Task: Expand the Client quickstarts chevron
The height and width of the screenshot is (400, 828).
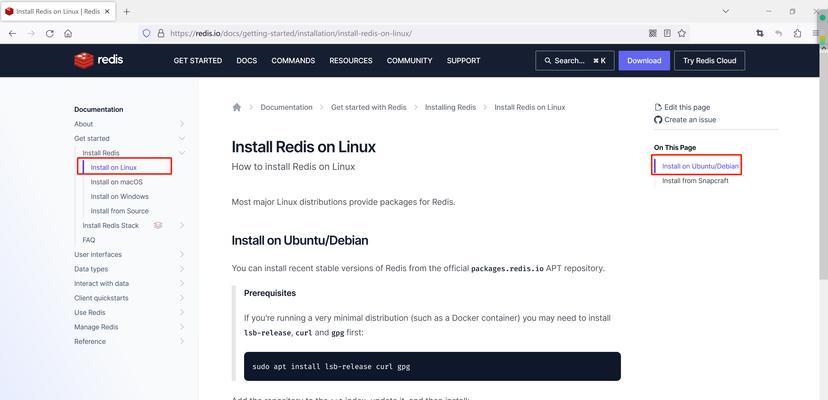Action: click(x=182, y=298)
